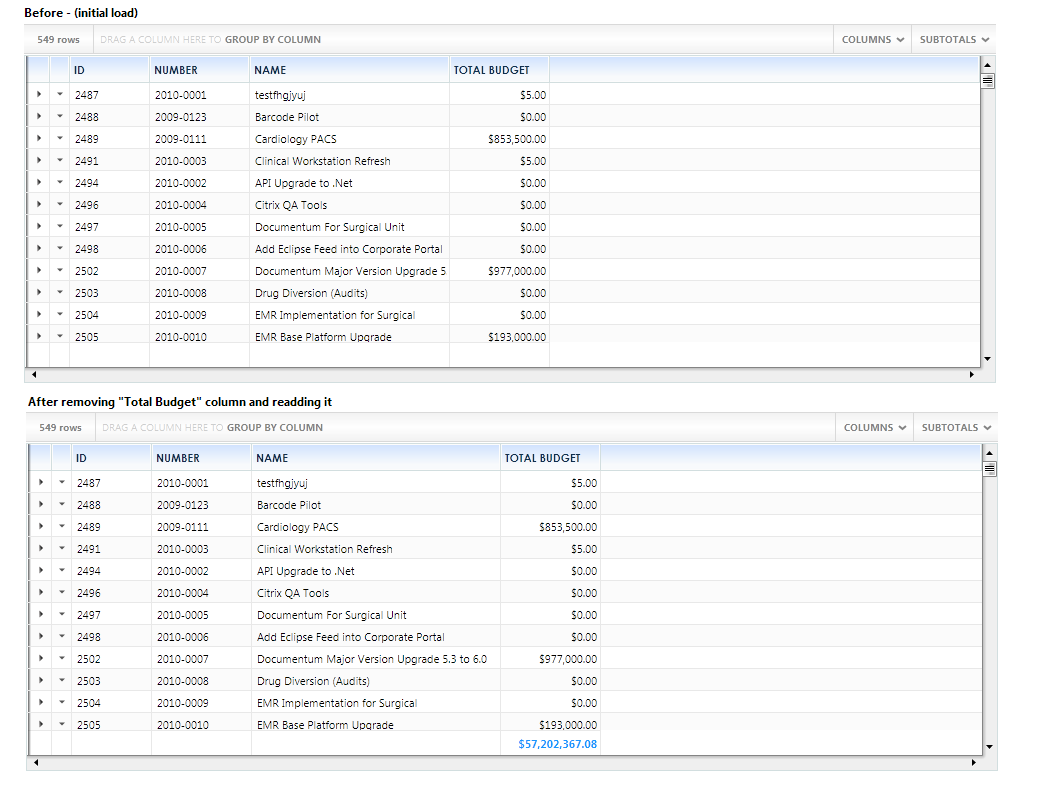Screen dimensions: 1041x802
Task: Open the SUBTOTALS dropdown in the Before grid
Action: [x=954, y=40]
